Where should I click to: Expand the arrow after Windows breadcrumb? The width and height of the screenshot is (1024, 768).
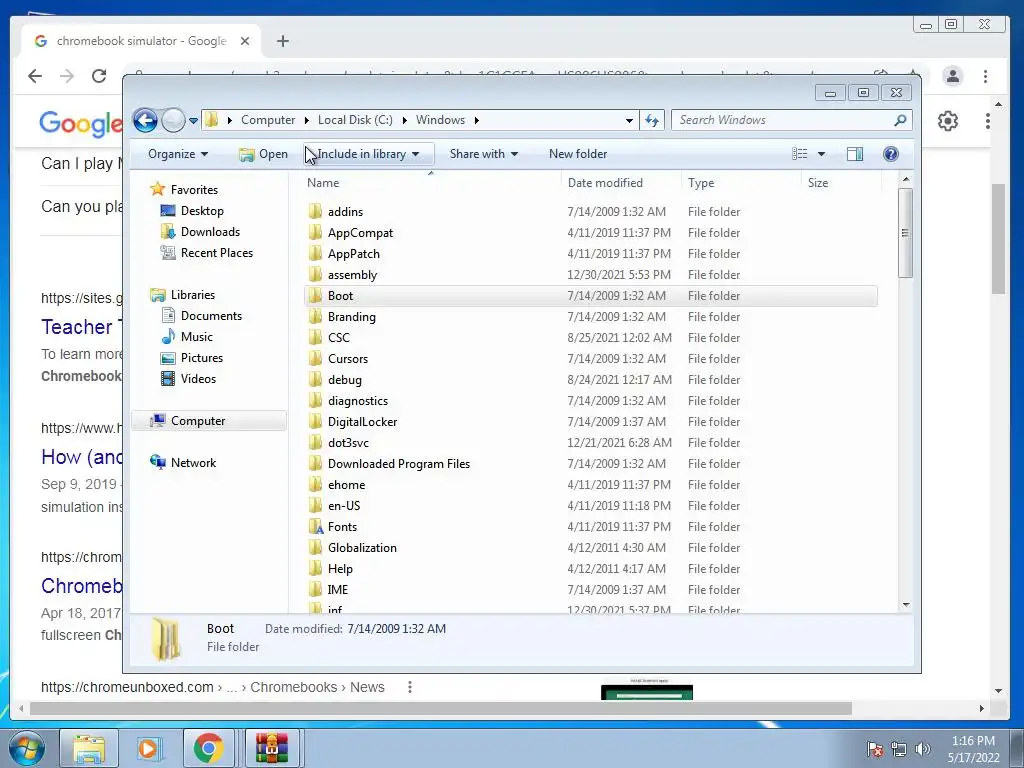tap(477, 120)
